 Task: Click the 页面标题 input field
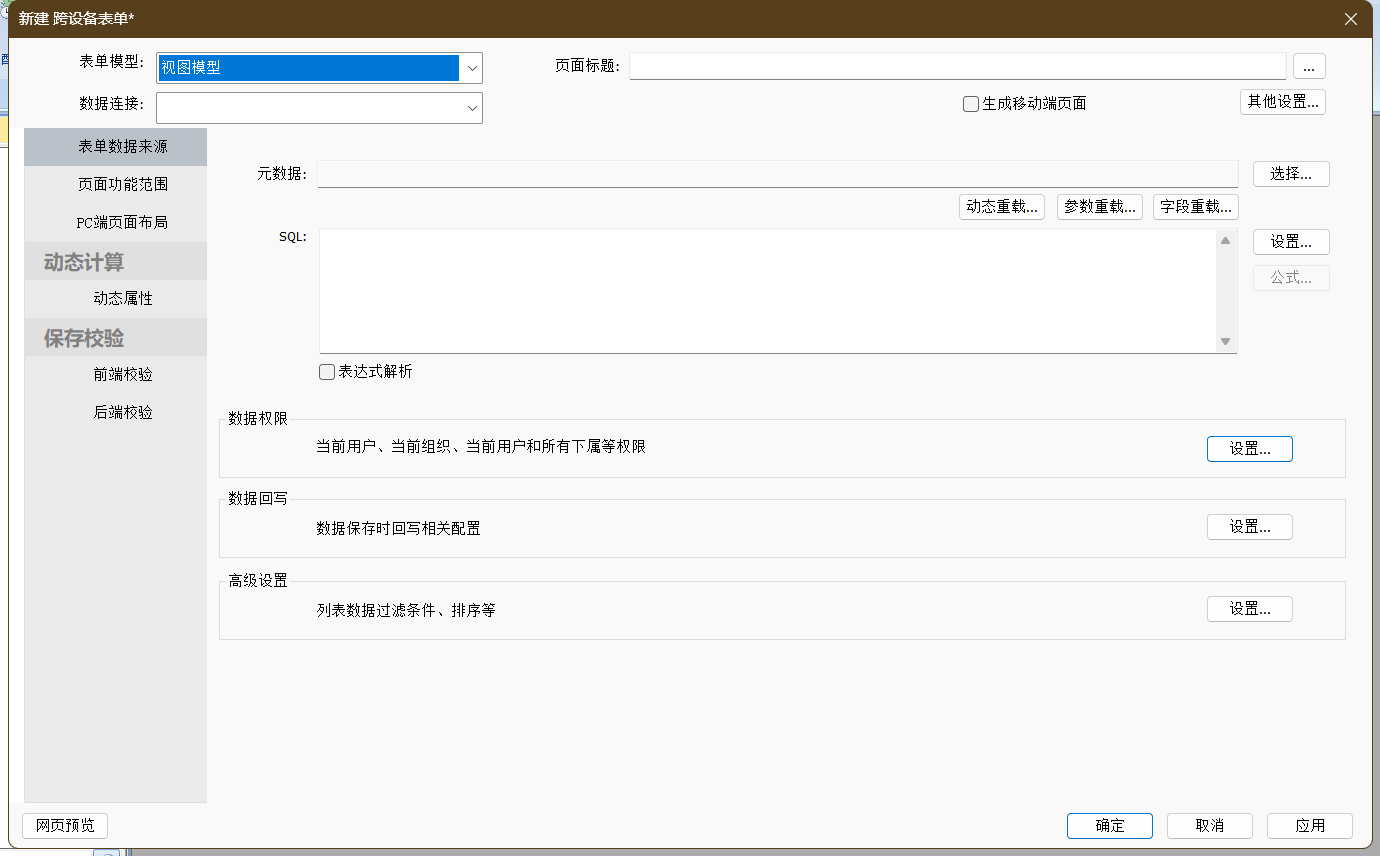pyautogui.click(x=956, y=66)
